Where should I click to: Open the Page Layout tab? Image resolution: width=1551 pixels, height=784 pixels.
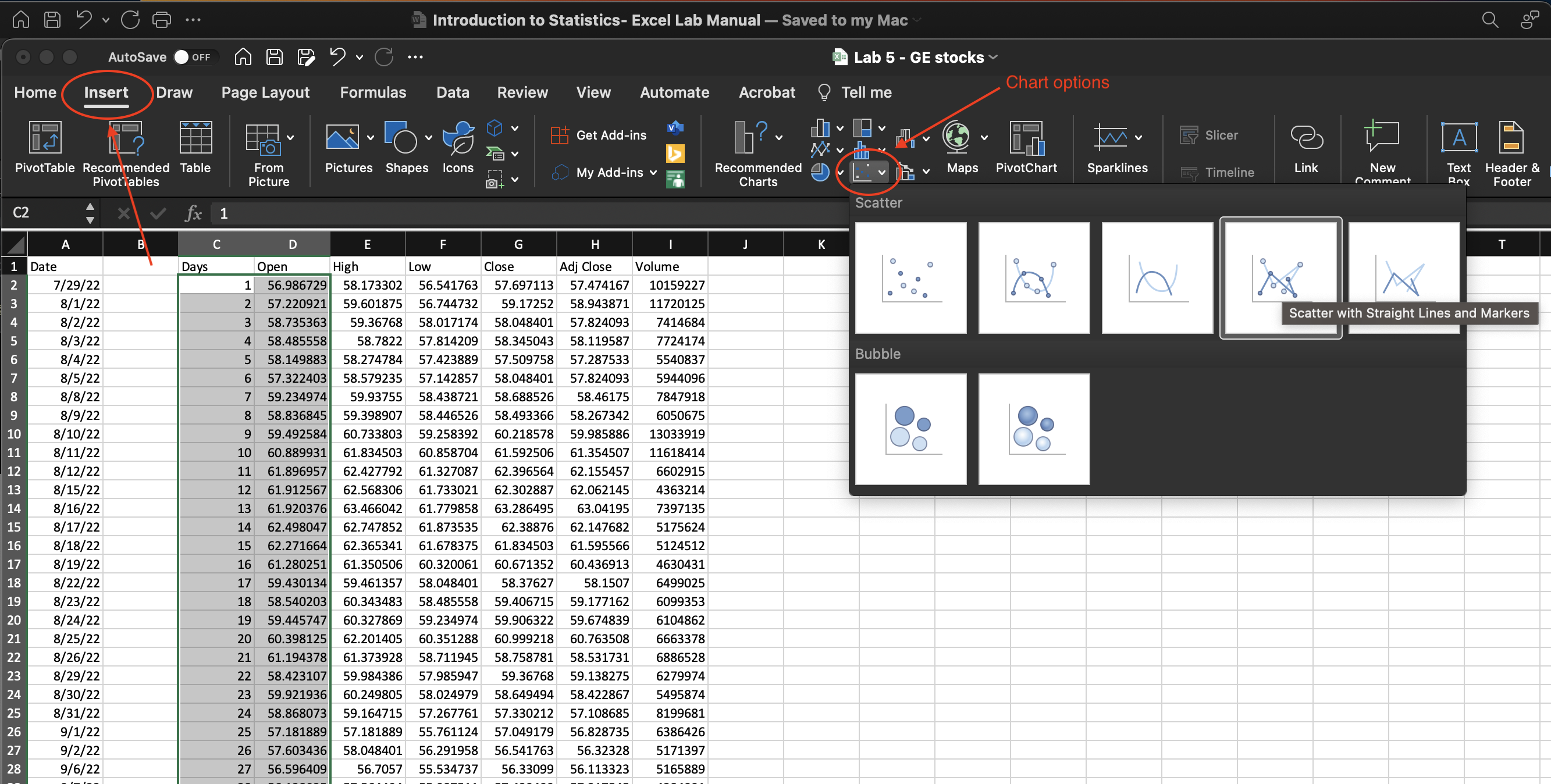(x=265, y=92)
